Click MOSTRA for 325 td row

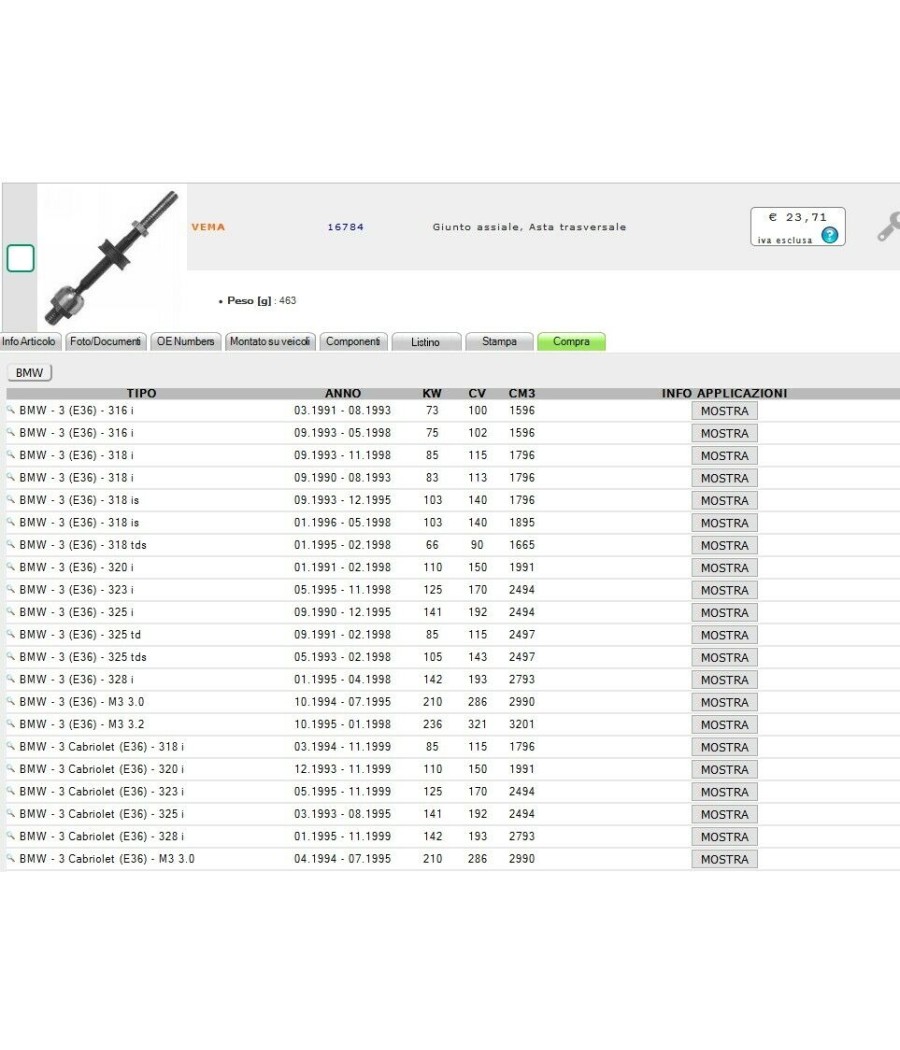[725, 635]
